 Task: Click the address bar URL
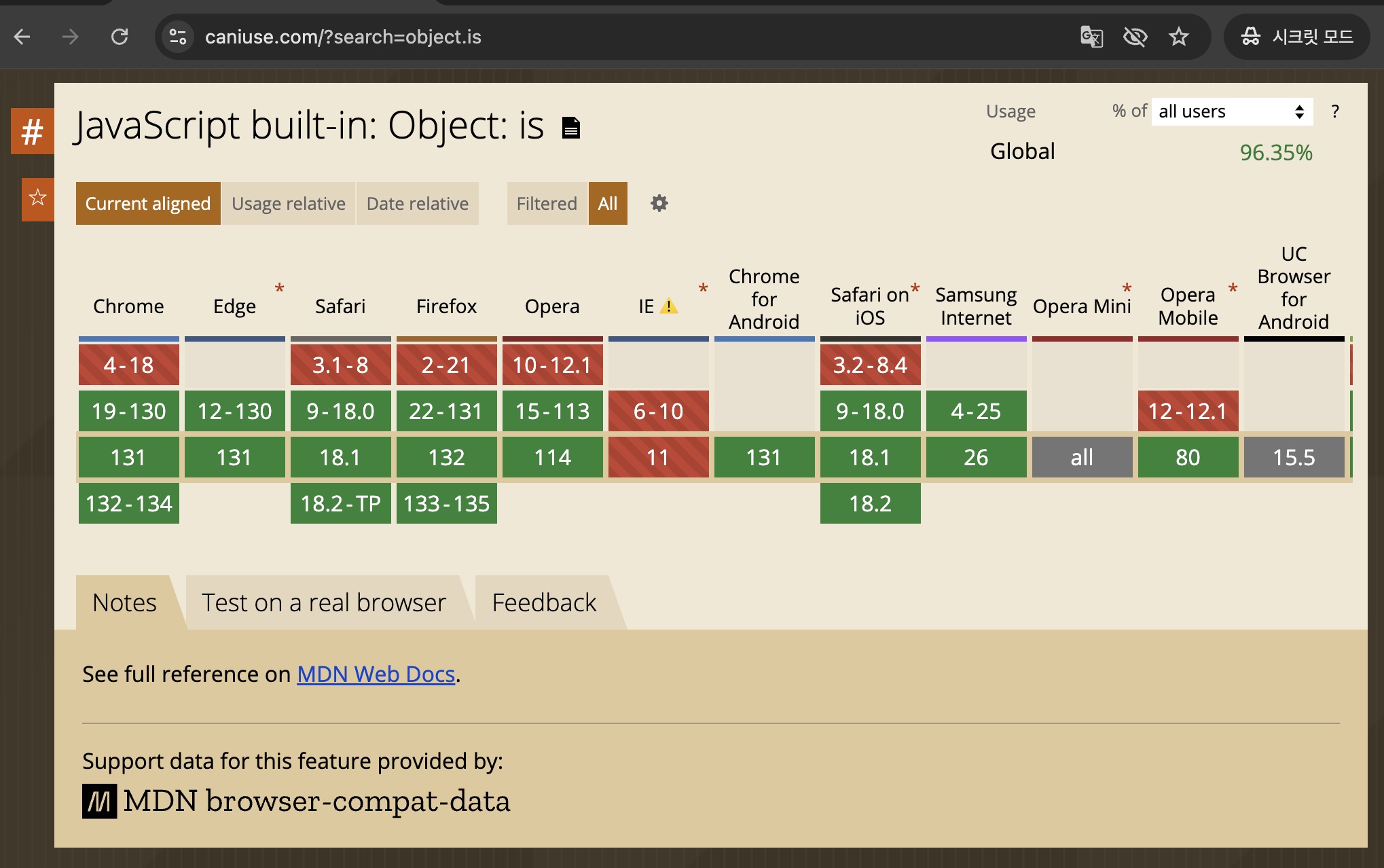[x=343, y=37]
